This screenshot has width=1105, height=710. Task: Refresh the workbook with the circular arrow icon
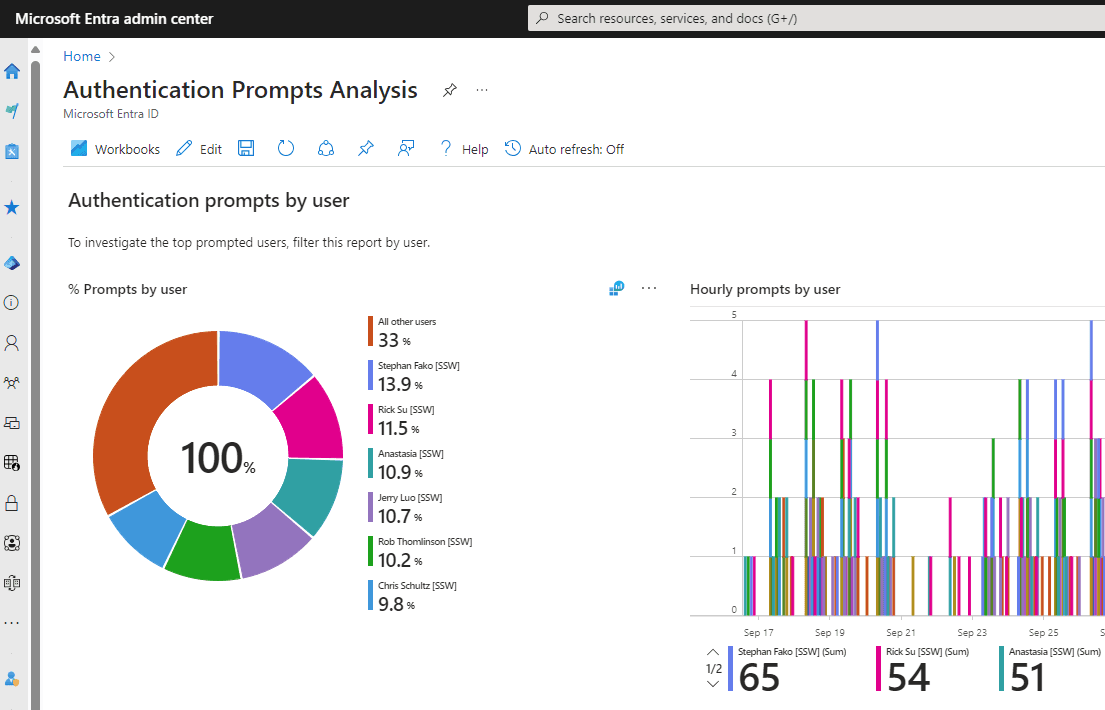tap(286, 149)
